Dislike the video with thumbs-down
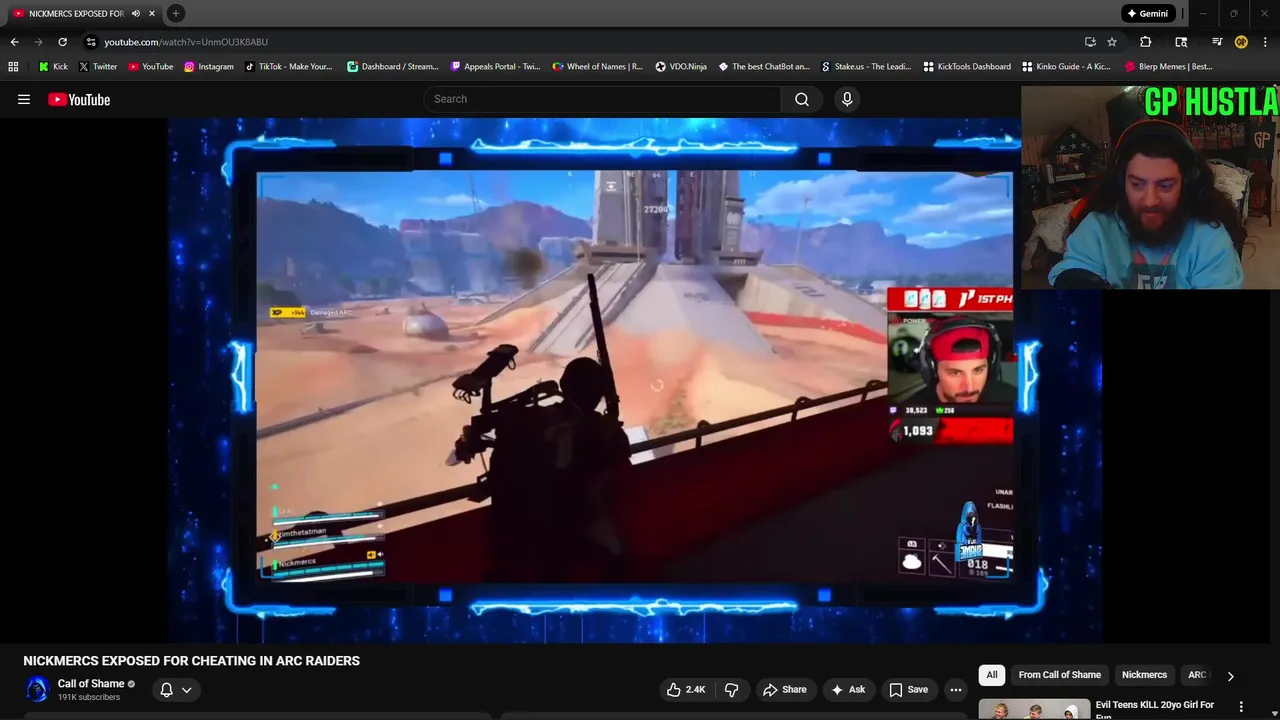Screen dimensions: 1280x720 [x=732, y=689]
